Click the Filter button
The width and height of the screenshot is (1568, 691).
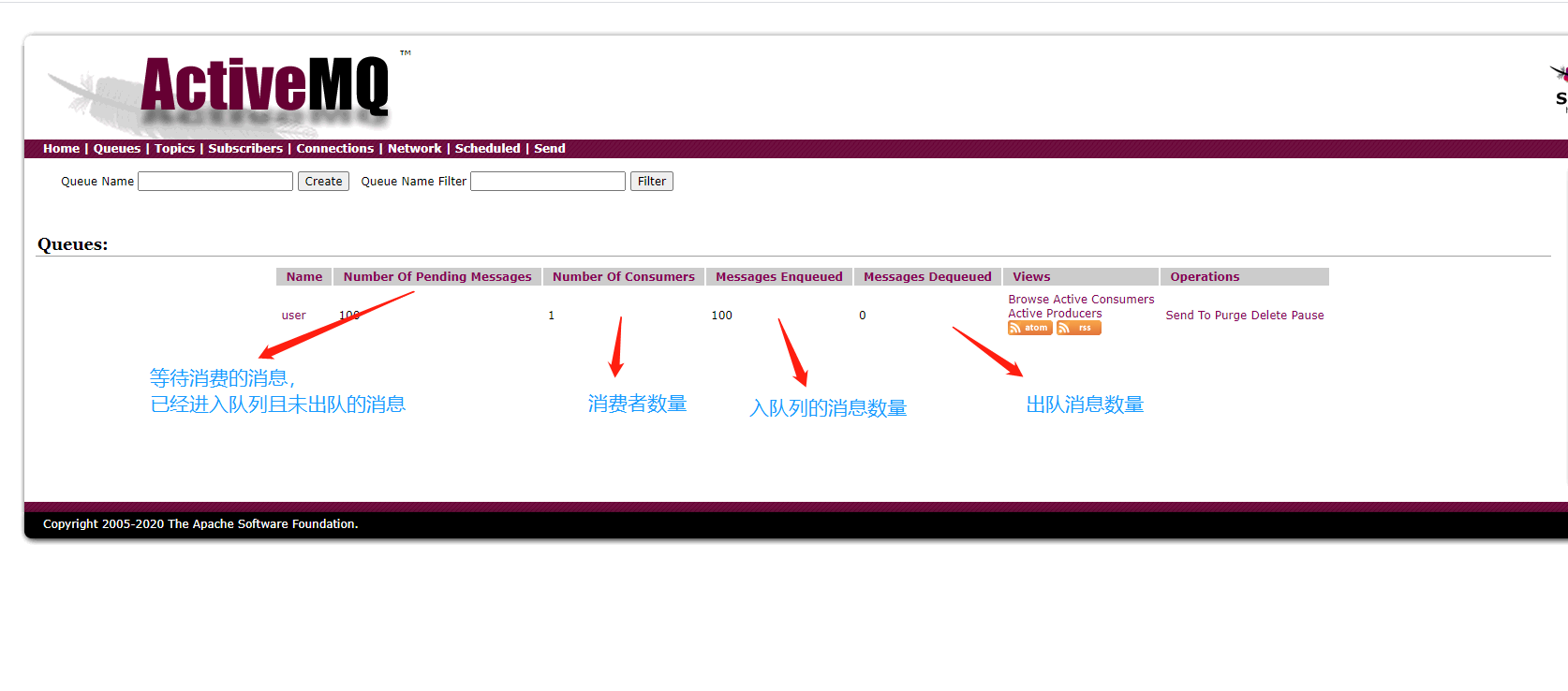pos(652,182)
